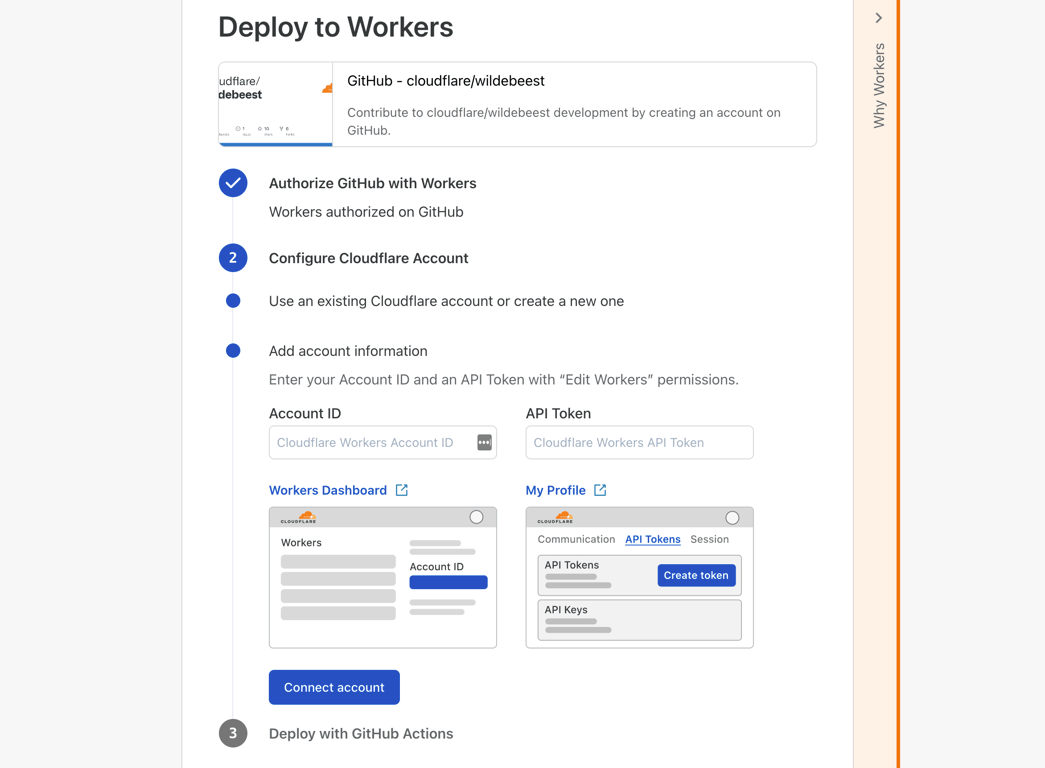Click the Cloudflare logo in Workers Dashboard illustration
Image resolution: width=1045 pixels, height=768 pixels.
pyautogui.click(x=298, y=517)
